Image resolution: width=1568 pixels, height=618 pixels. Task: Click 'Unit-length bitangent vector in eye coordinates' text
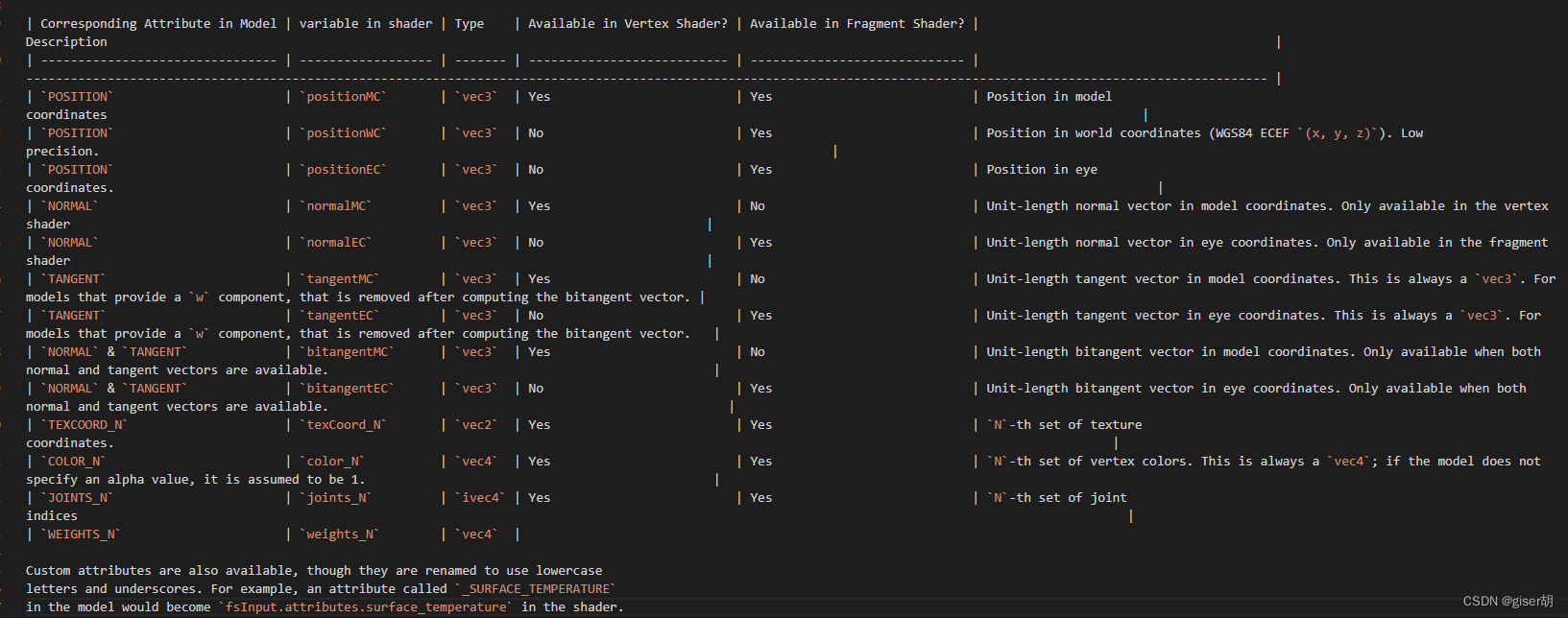1164,388
